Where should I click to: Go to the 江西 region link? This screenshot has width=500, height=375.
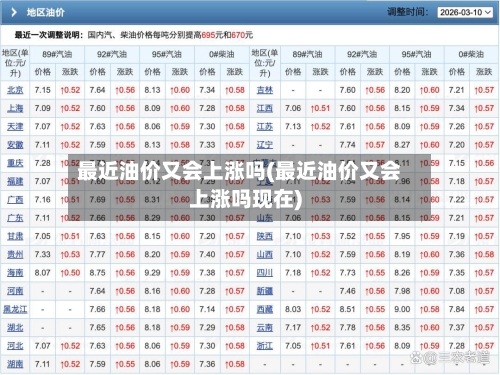tap(265, 108)
